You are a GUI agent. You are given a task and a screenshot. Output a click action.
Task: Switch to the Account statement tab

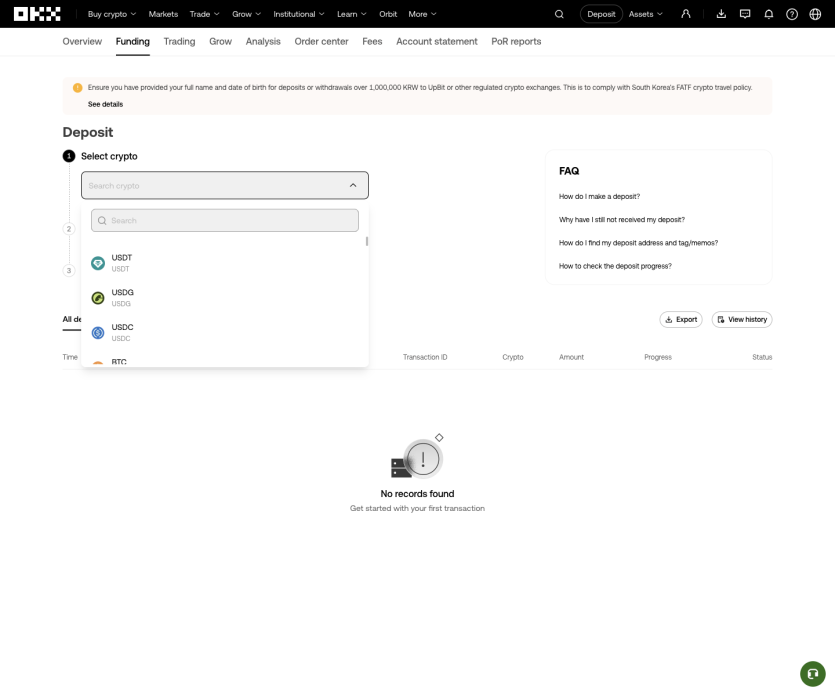click(437, 42)
